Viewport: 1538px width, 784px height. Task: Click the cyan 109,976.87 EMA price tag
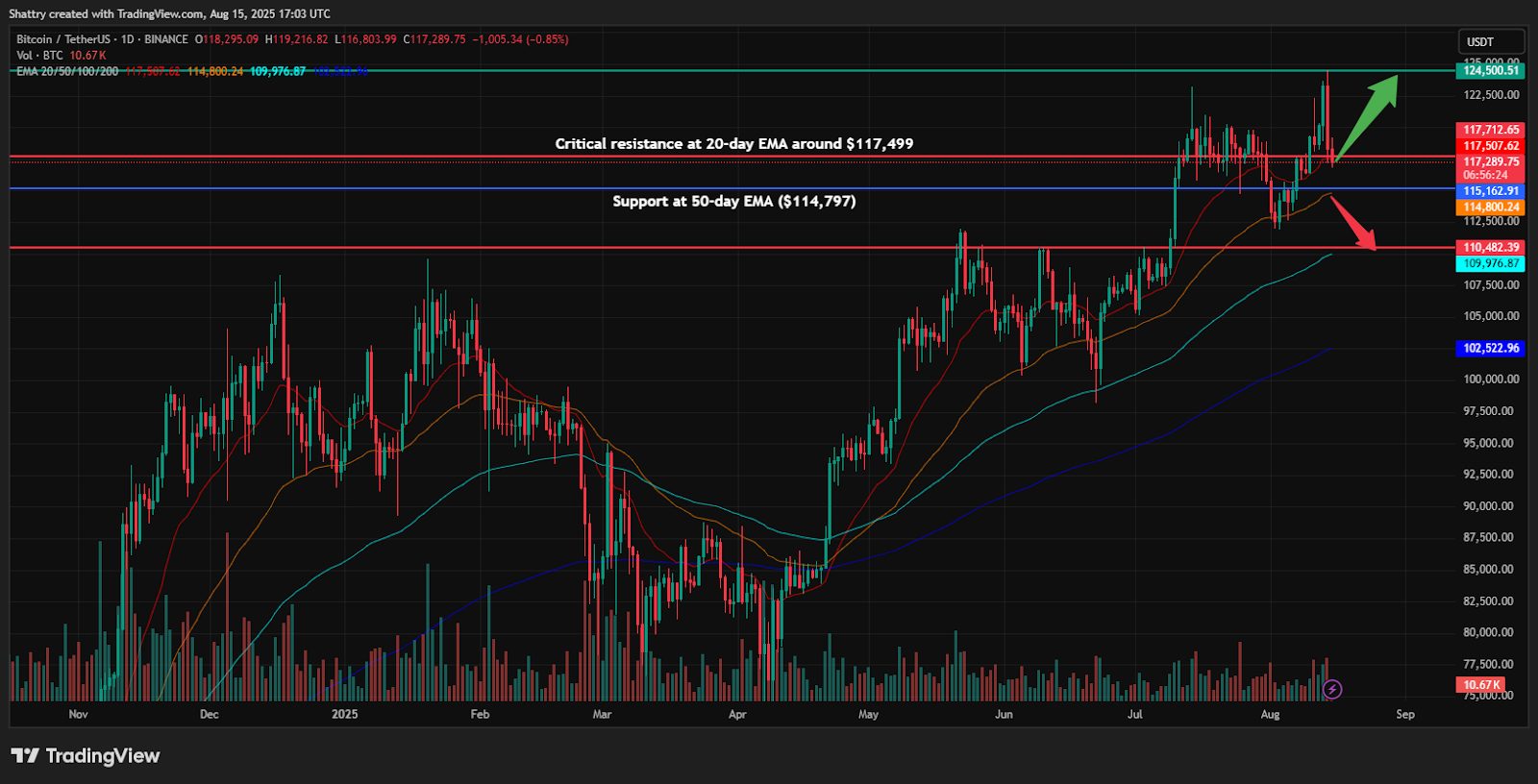1491,263
